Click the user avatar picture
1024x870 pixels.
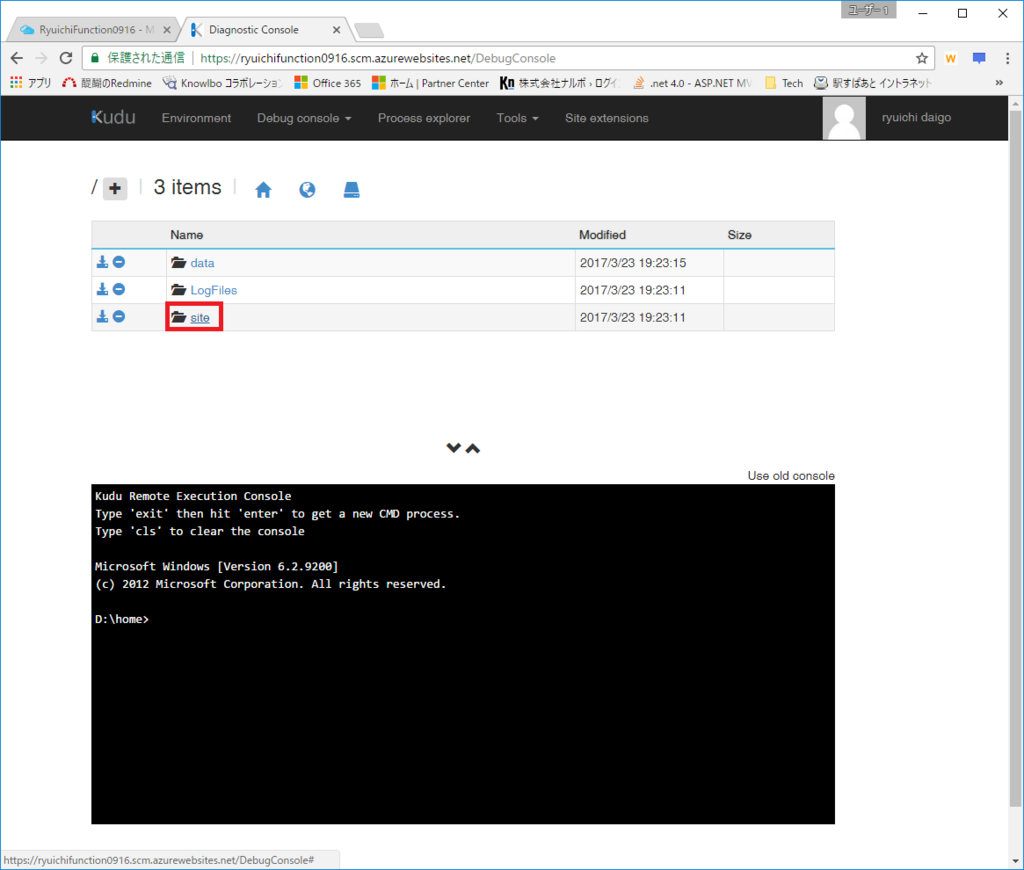click(x=844, y=118)
